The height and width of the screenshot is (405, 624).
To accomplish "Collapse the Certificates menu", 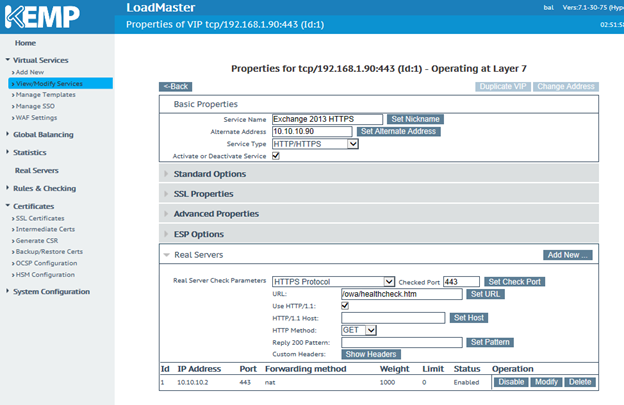I will click(33, 206).
